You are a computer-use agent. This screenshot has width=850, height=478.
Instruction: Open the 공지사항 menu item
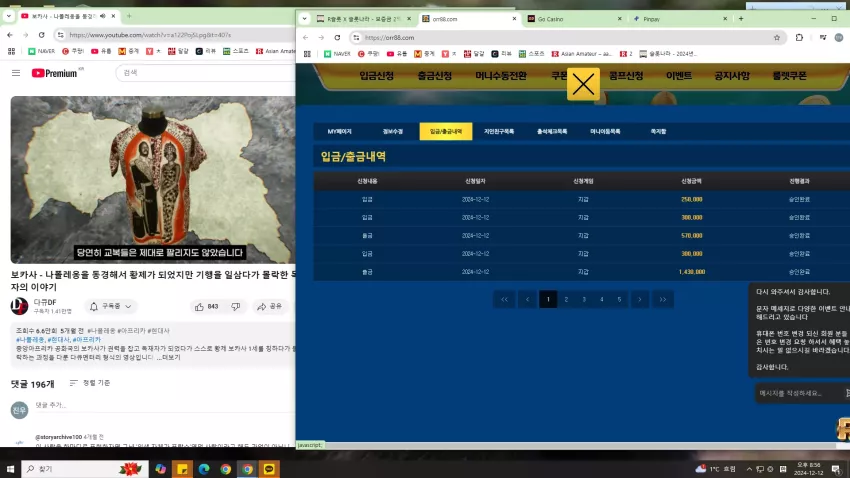point(732,76)
